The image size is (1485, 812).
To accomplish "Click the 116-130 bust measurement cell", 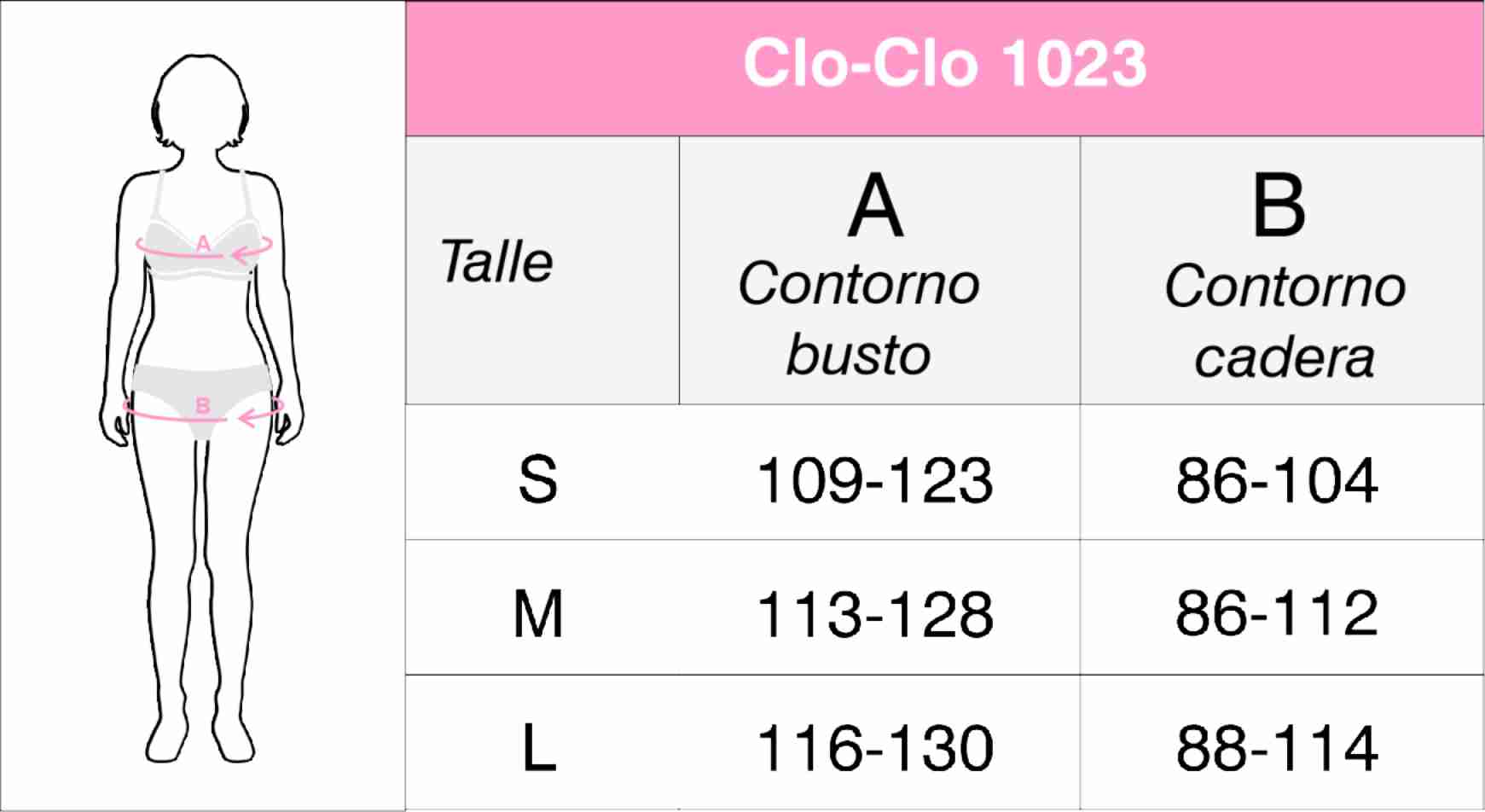I will pyautogui.click(x=875, y=748).
